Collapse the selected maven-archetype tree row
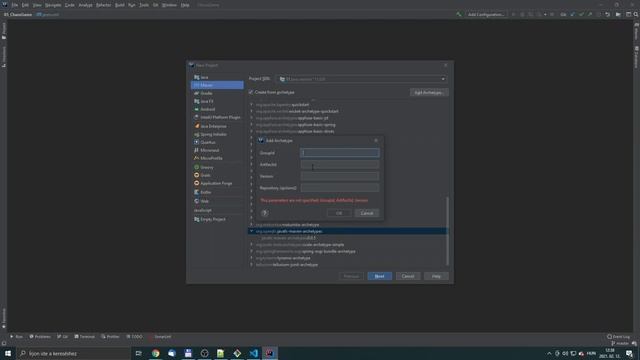Image resolution: width=640 pixels, height=360 pixels. click(251, 231)
